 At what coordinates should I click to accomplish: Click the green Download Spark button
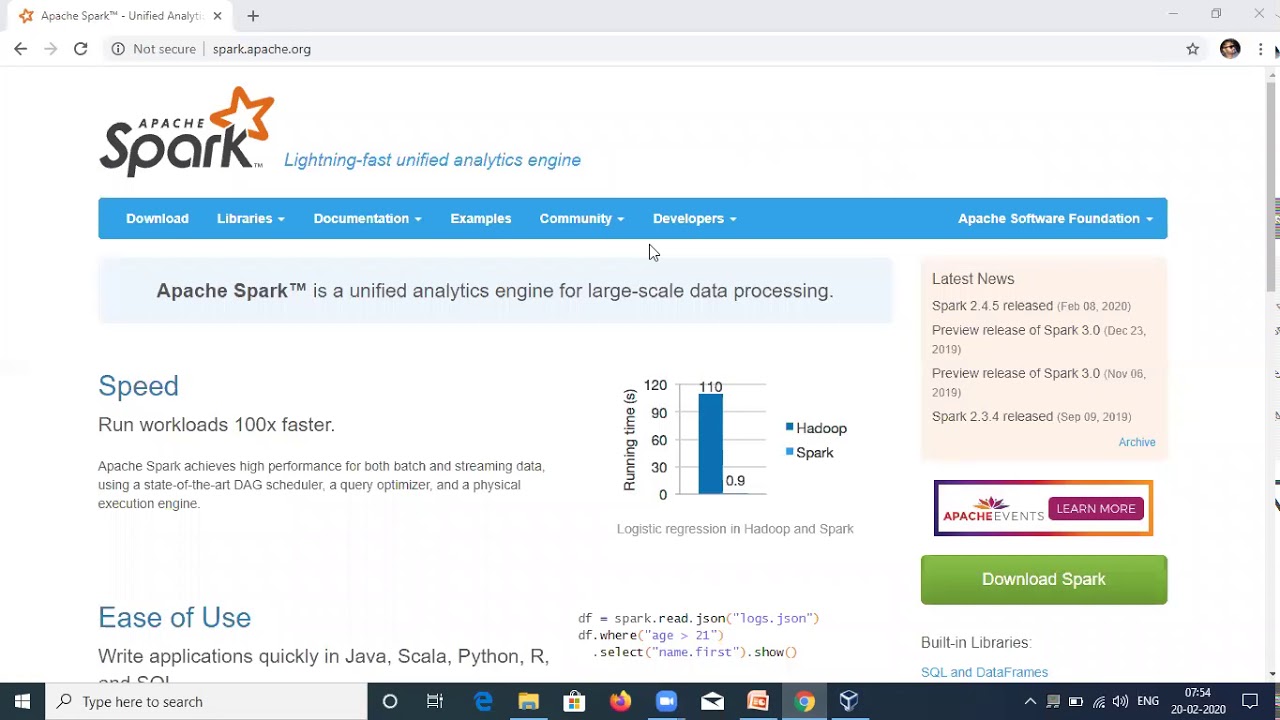tap(1043, 579)
